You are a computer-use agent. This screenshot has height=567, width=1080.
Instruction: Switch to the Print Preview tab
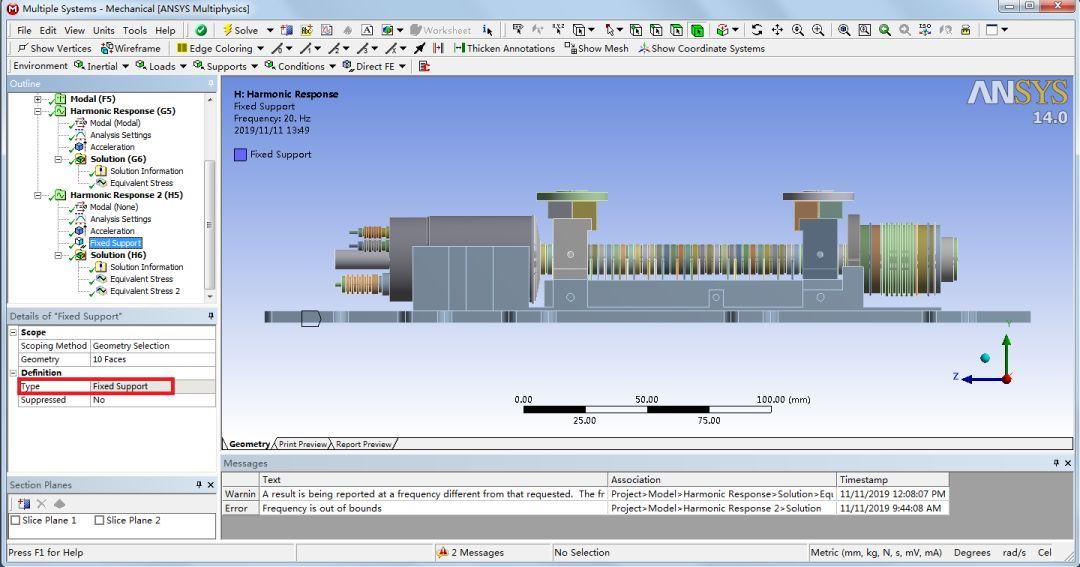(302, 444)
